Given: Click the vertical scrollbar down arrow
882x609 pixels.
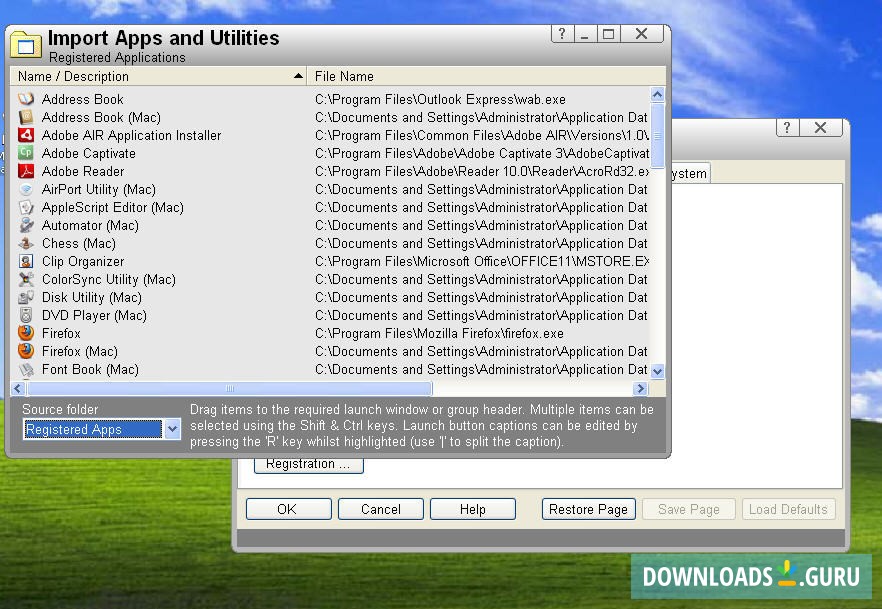Looking at the screenshot, I should point(658,370).
